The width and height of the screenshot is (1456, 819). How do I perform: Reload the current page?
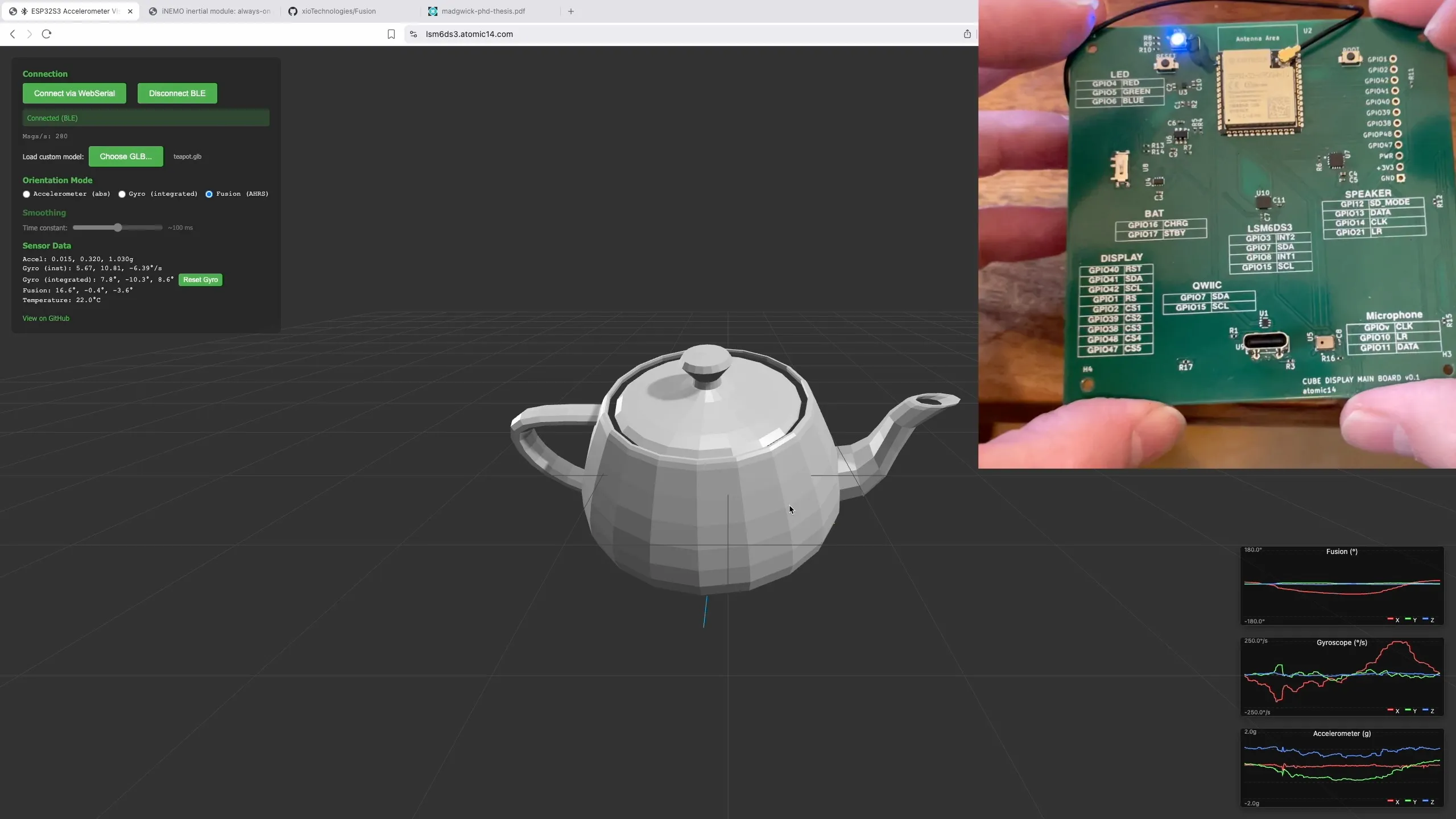click(x=47, y=34)
